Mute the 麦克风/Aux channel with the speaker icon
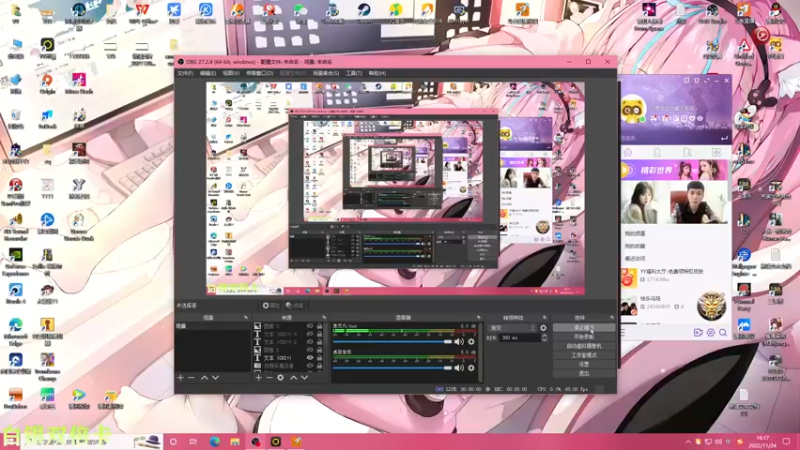Viewport: 800px width, 450px height. 459,341
